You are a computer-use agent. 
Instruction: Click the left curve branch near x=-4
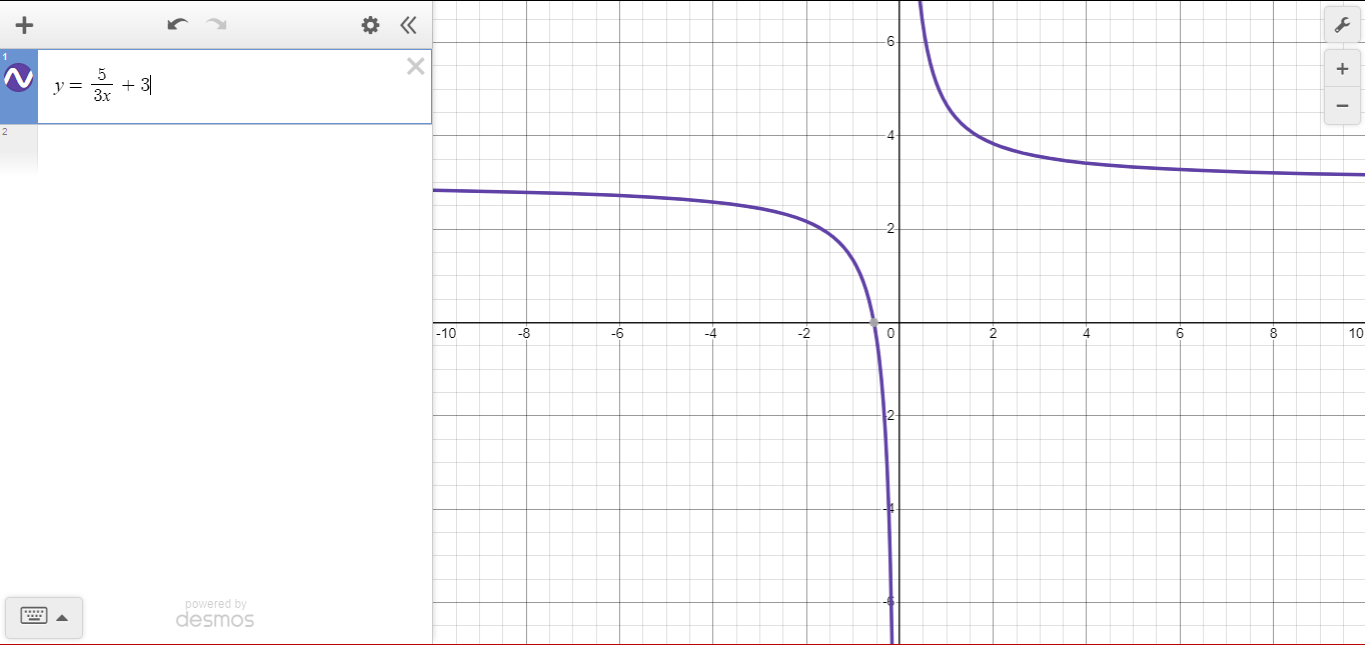tap(711, 203)
